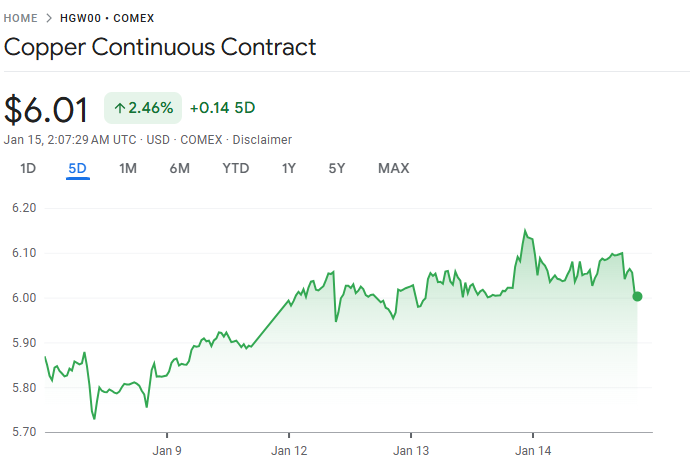Click the $6.01 current price

47,109
